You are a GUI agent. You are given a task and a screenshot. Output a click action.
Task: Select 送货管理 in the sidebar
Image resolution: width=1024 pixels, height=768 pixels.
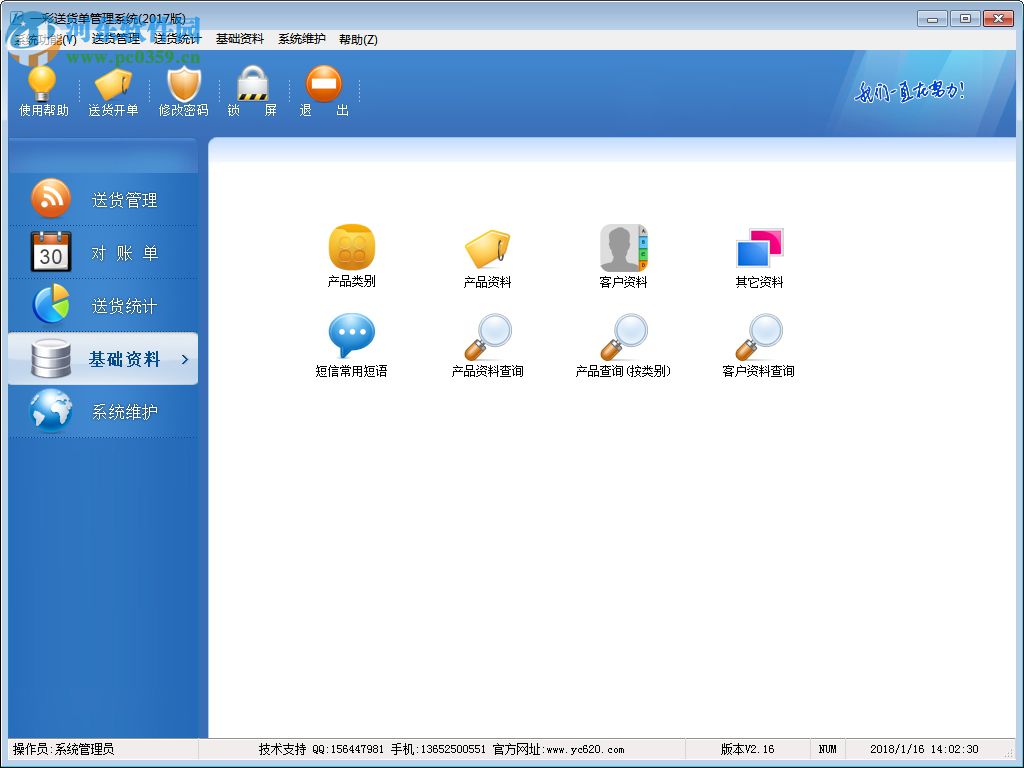103,200
